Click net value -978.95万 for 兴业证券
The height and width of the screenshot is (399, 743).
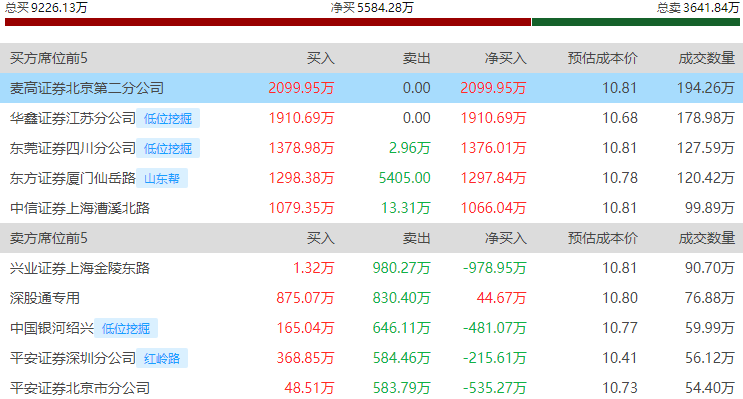pyautogui.click(x=495, y=268)
